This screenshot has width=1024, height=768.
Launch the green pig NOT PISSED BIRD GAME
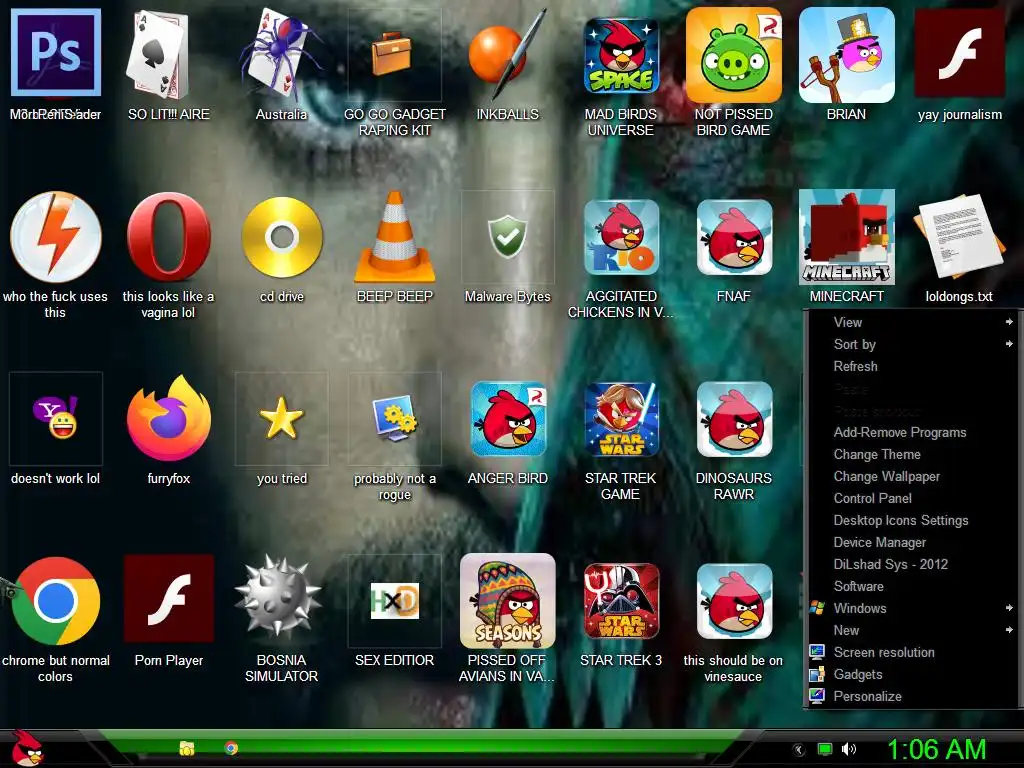[x=733, y=55]
